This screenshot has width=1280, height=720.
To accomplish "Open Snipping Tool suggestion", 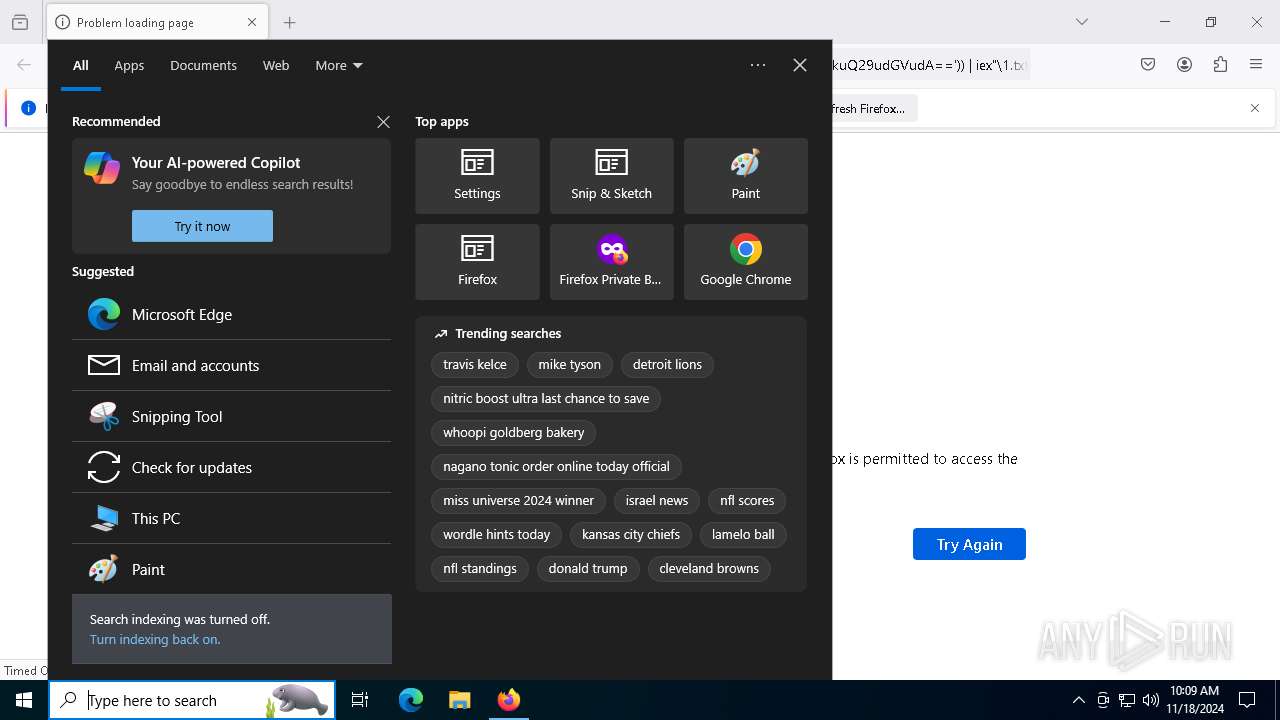I will 231,416.
